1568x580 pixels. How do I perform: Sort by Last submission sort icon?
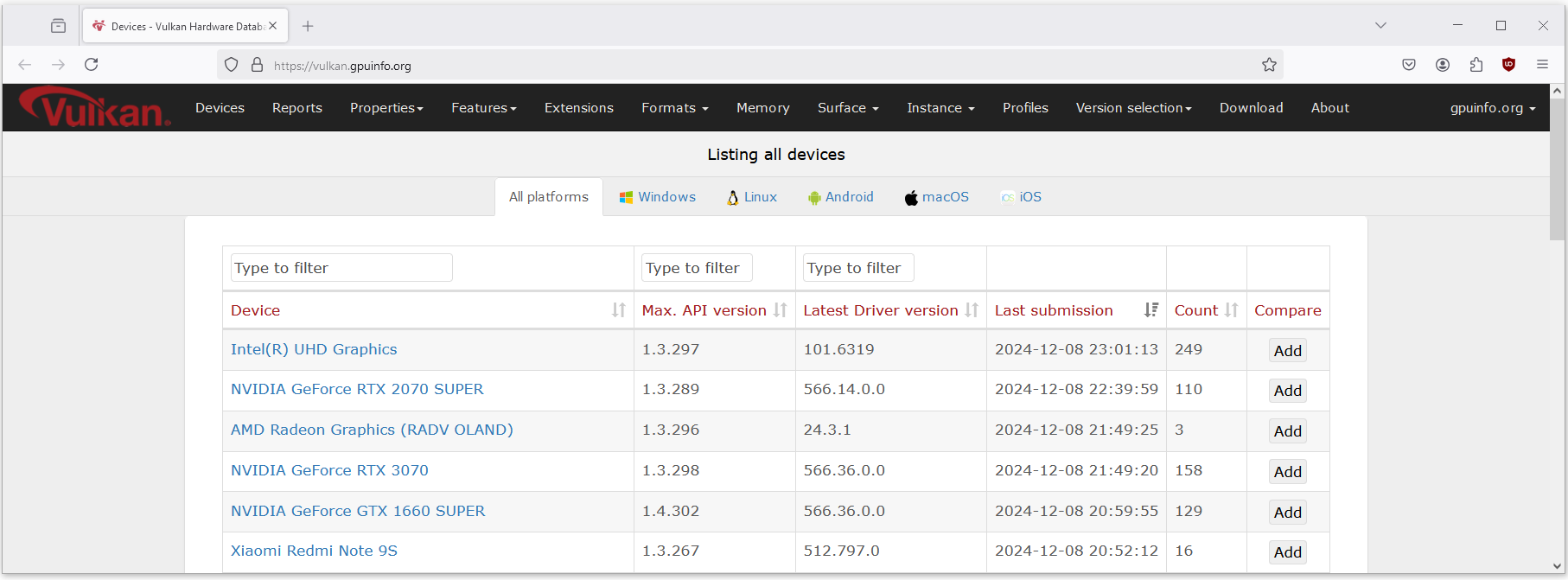(1151, 310)
